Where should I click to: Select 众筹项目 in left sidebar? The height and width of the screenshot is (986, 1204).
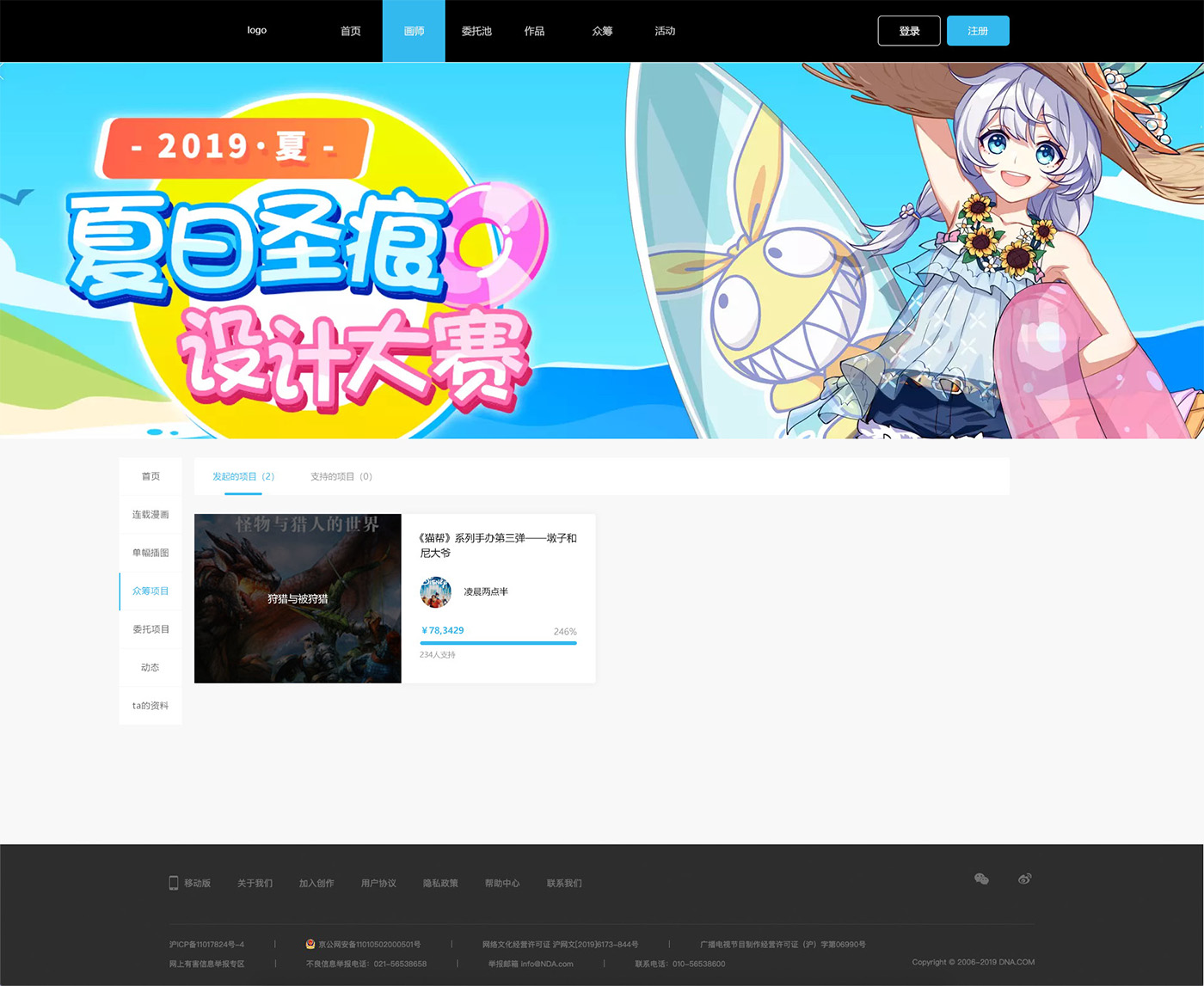click(x=150, y=591)
